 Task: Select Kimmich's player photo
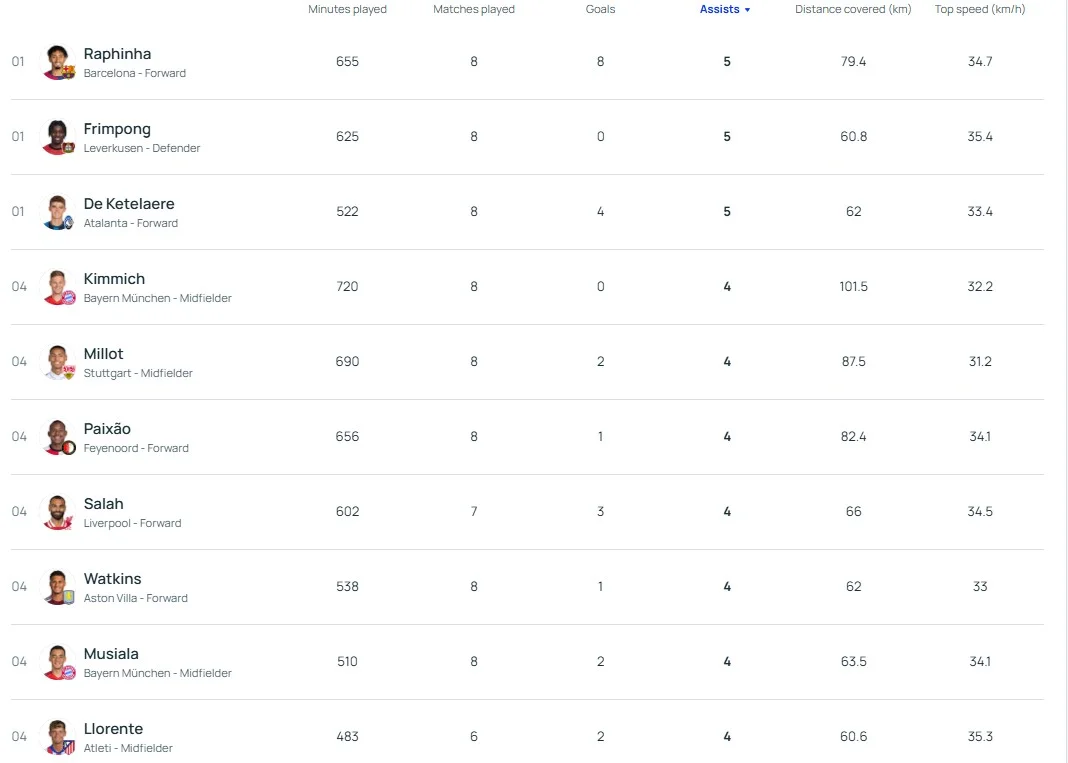pos(58,287)
